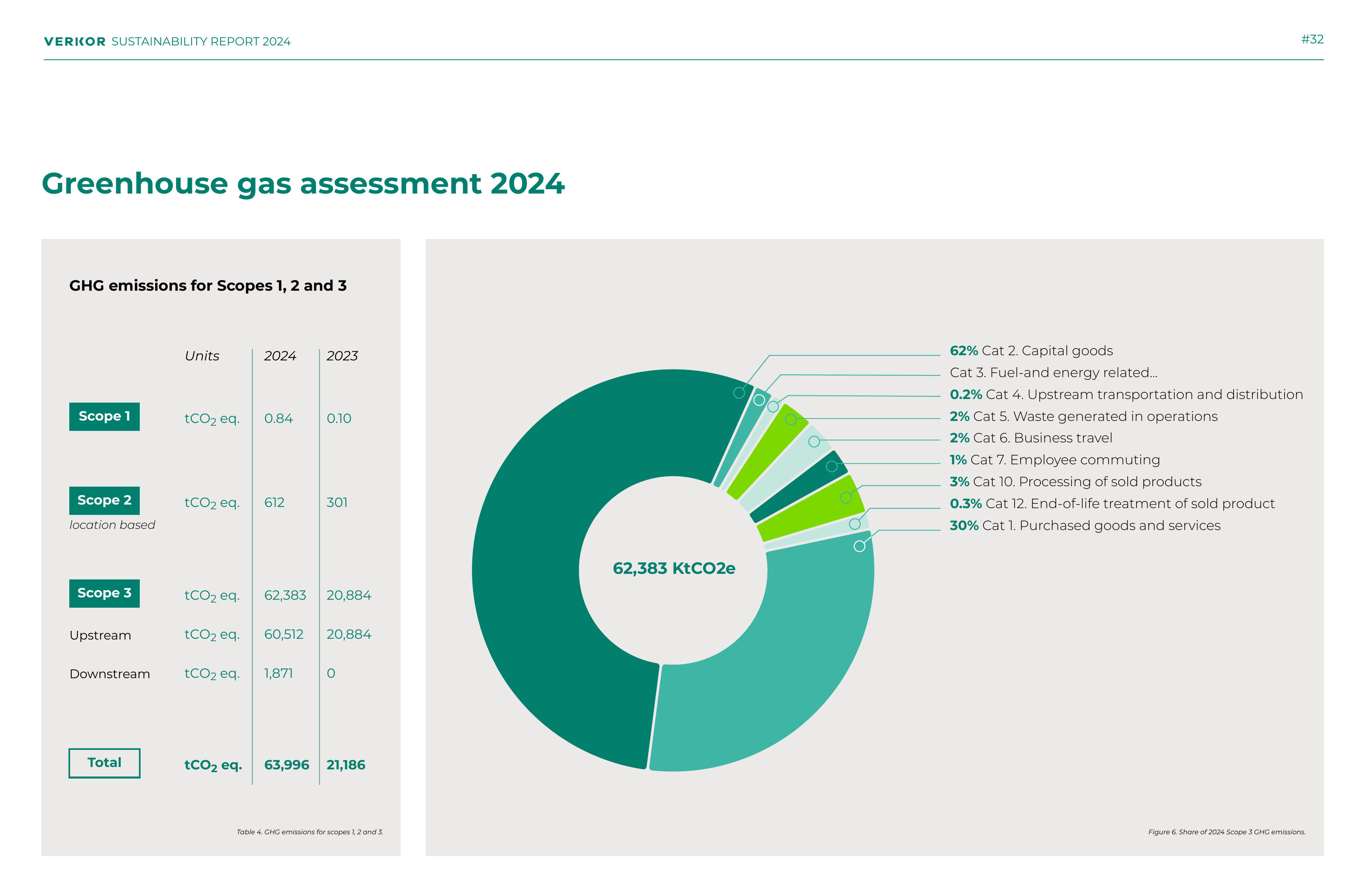Click the Figure 6 caption text
This screenshot has width=1369, height=896.
pyautogui.click(x=1226, y=832)
